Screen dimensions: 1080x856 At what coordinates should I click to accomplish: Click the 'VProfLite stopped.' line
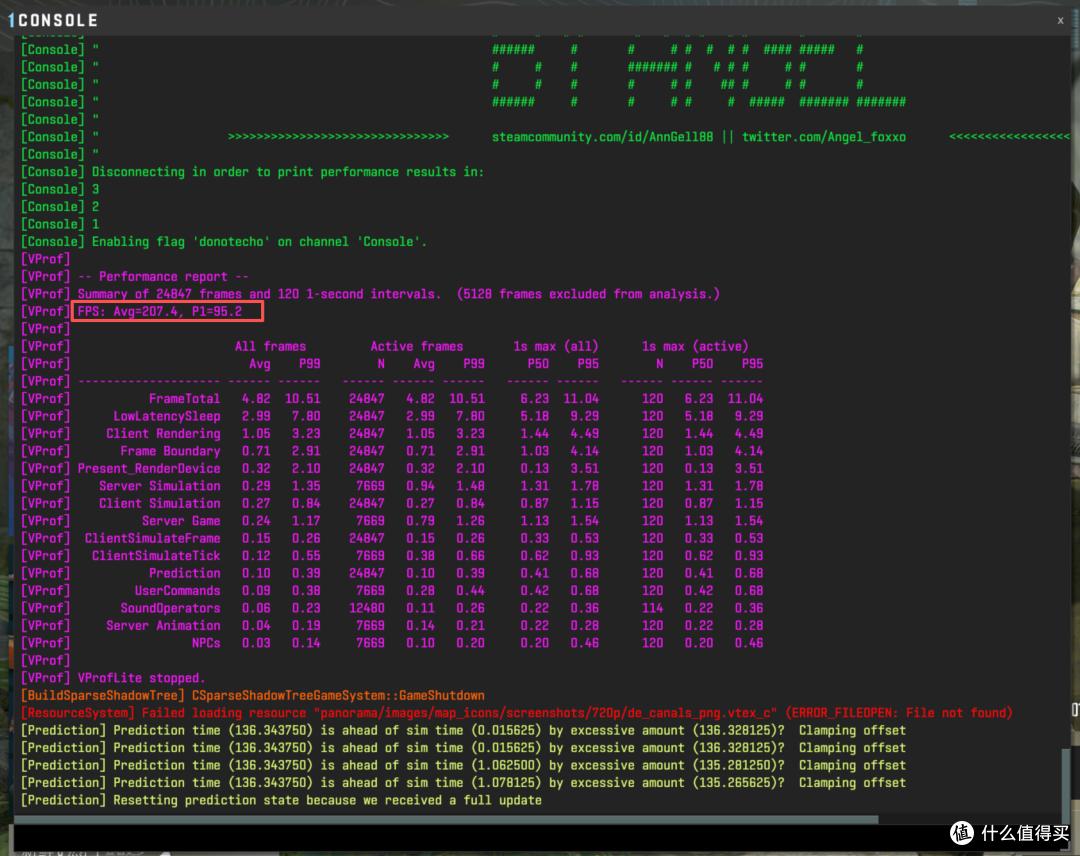(141, 678)
